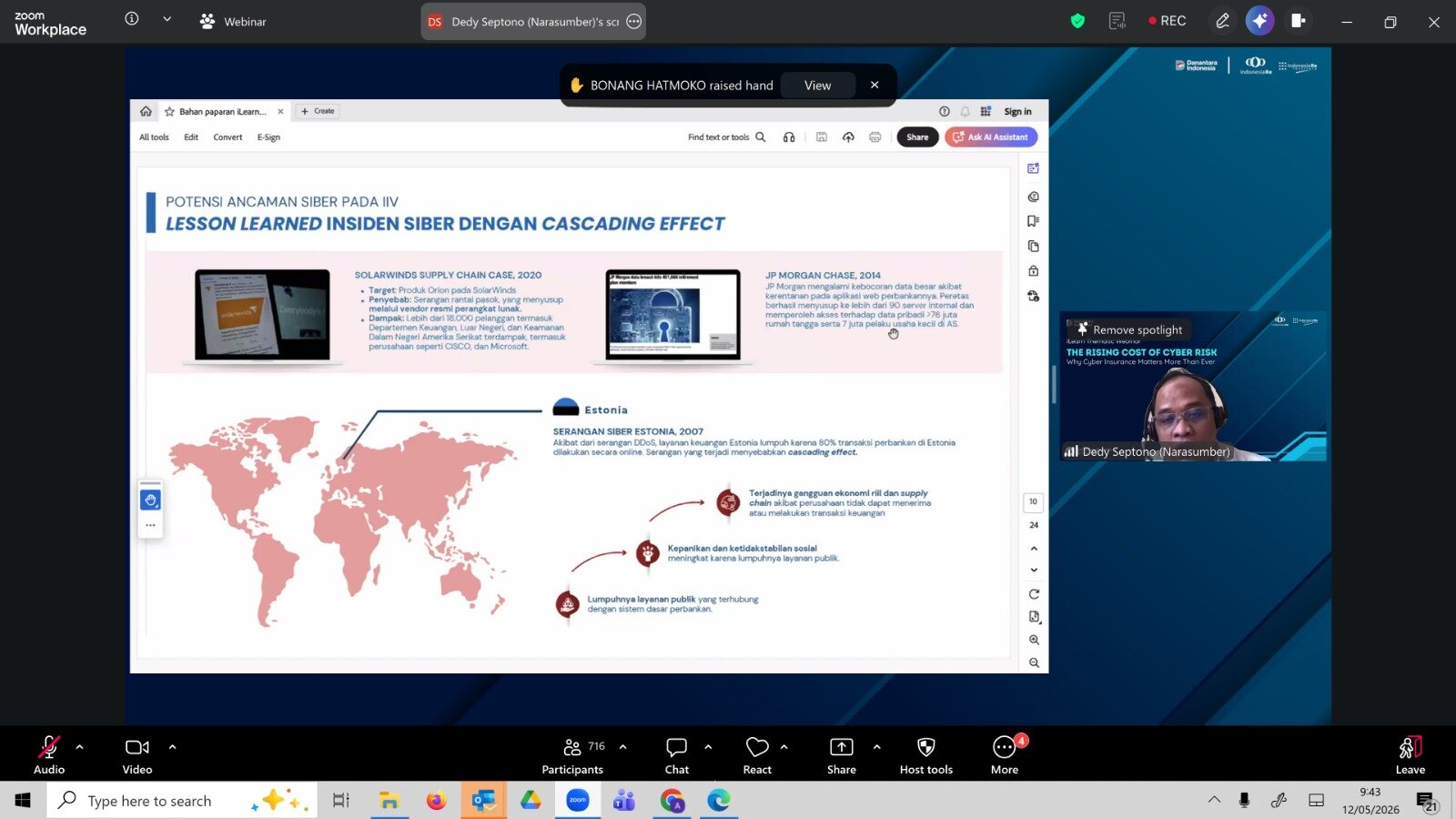Select the hand tool in floating toolbar
Screen dimensions: 1456x819
[150, 500]
